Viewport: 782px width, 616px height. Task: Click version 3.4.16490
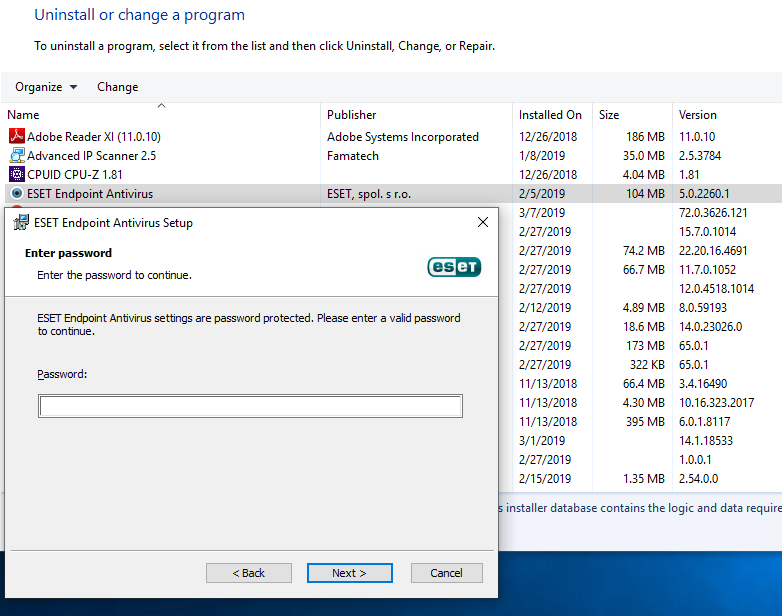tap(703, 384)
